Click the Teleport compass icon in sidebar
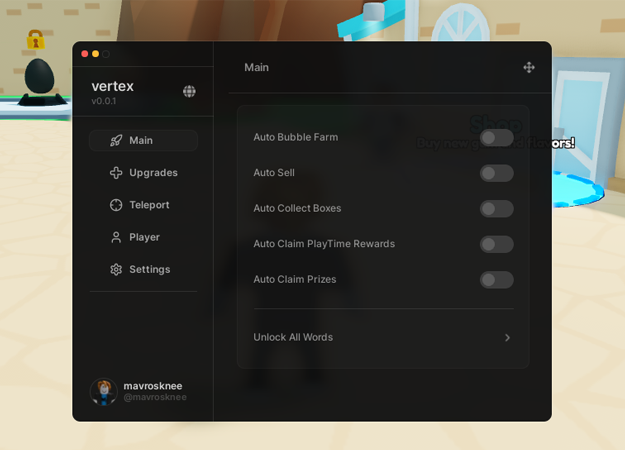 coord(116,205)
